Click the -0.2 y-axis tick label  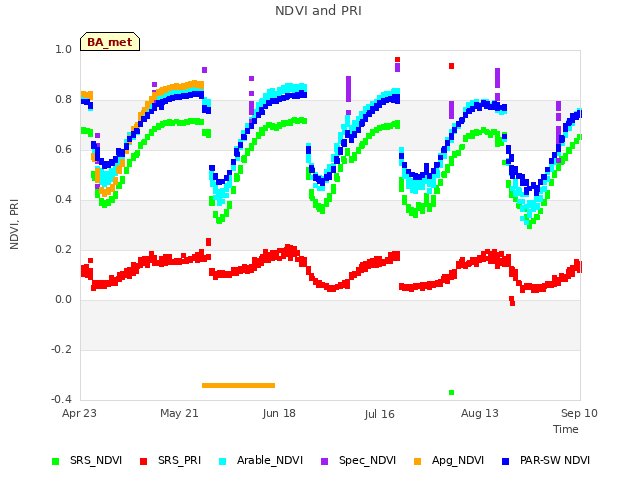61,349
